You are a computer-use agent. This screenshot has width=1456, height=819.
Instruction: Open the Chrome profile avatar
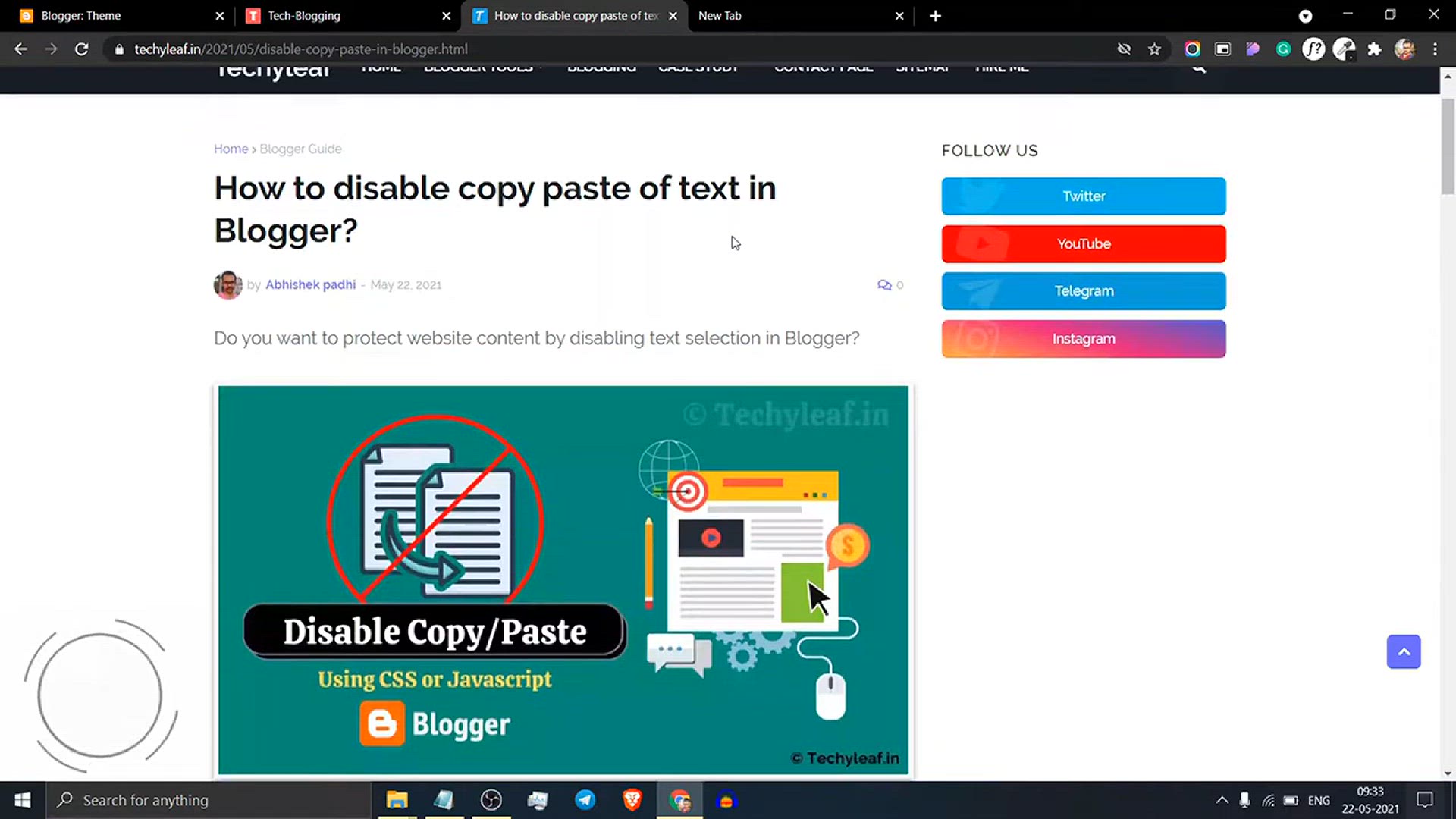click(x=1404, y=49)
